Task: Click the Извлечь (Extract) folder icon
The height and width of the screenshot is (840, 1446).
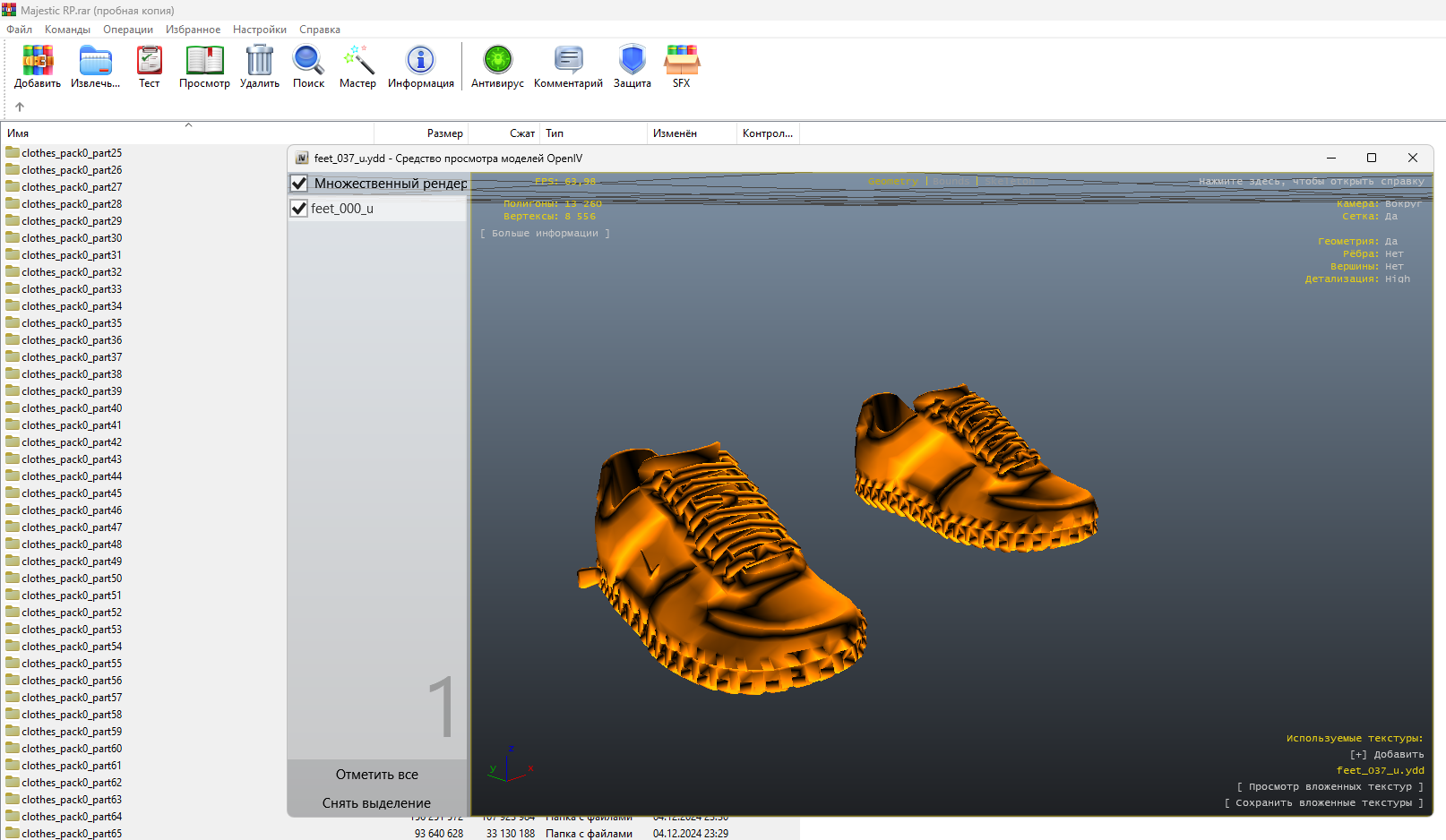Action: point(95,60)
